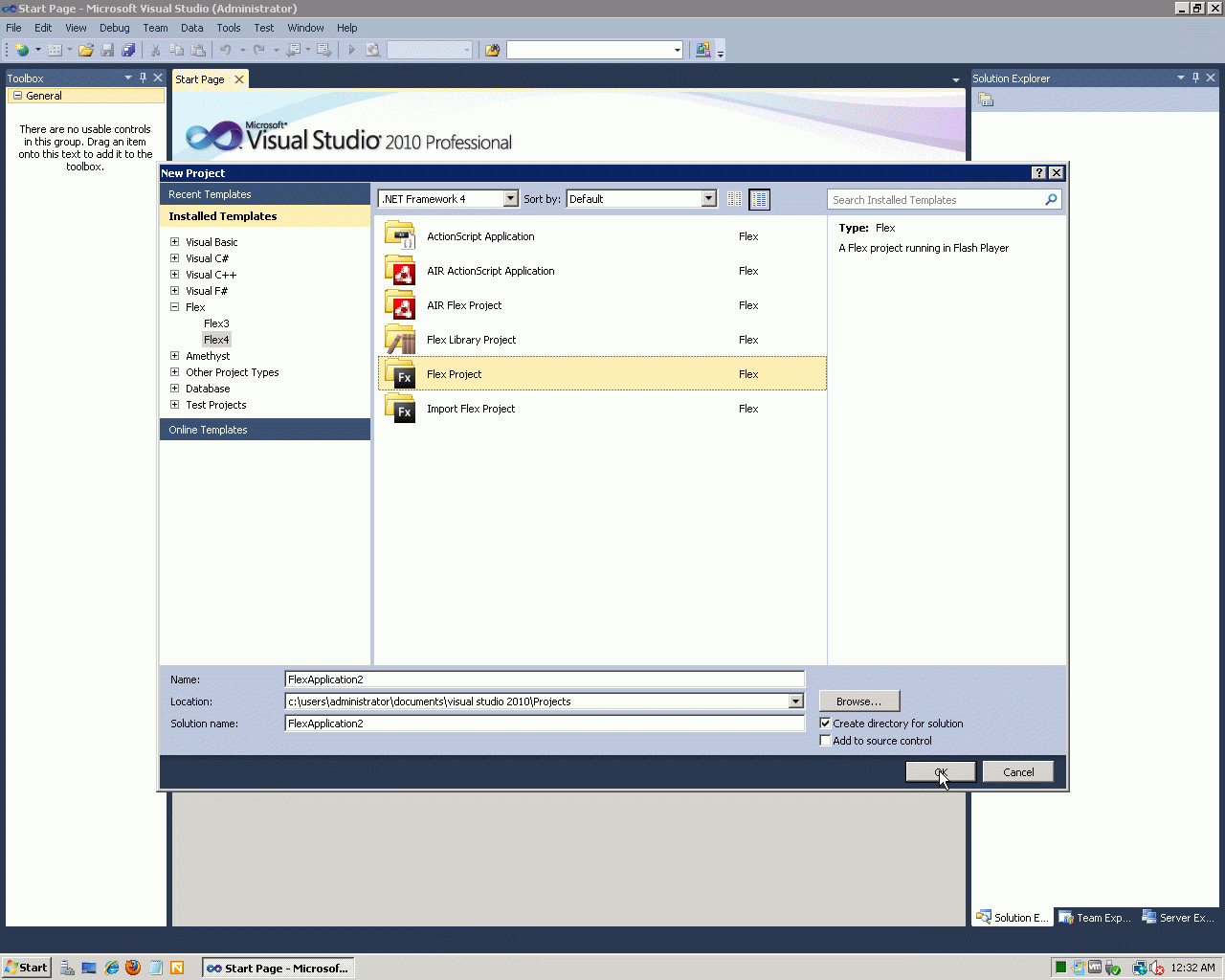This screenshot has width=1225, height=980.
Task: Click the Start Page taskbar button
Action: [x=278, y=968]
